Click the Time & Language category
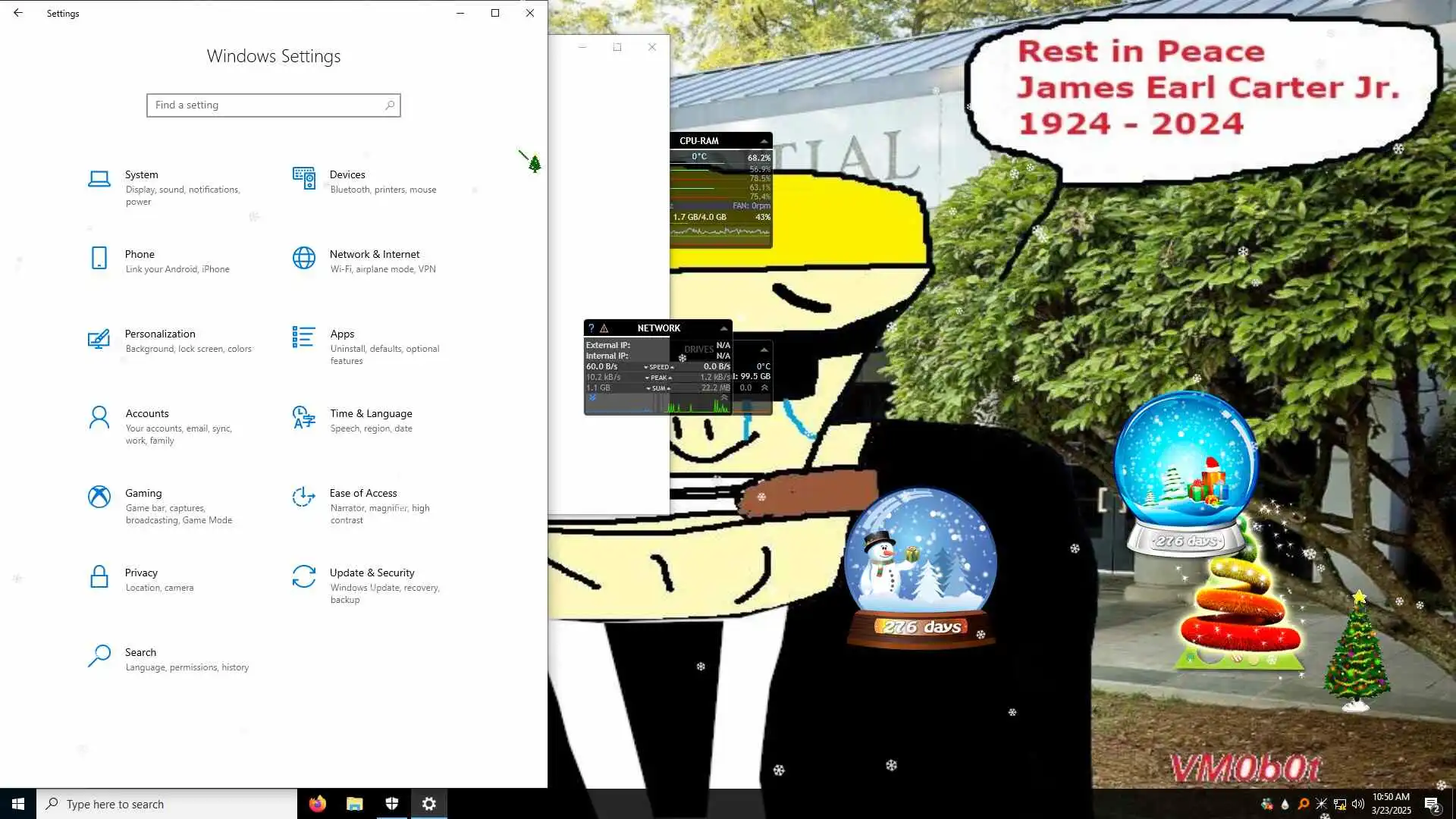Screen dimensions: 1456x819 pos(370,413)
